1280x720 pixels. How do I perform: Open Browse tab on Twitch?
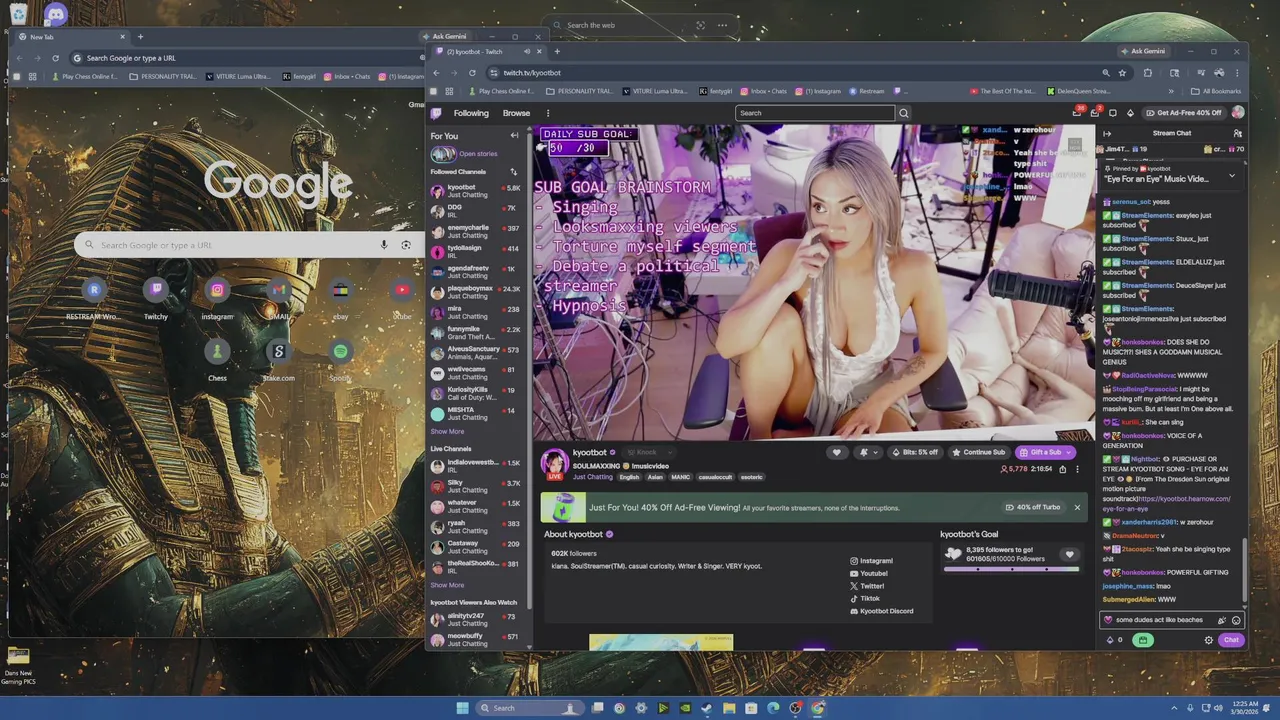click(x=516, y=113)
